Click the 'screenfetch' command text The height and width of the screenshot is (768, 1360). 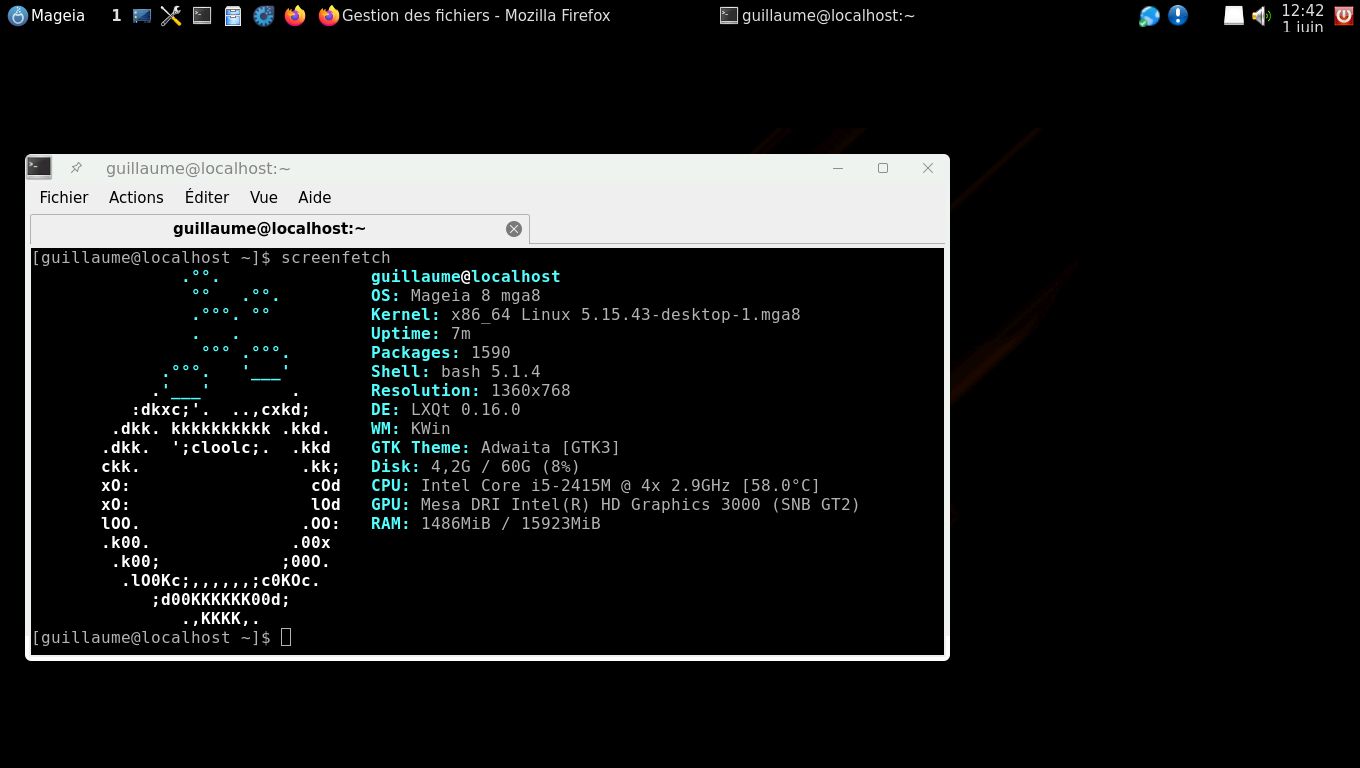pos(336,257)
